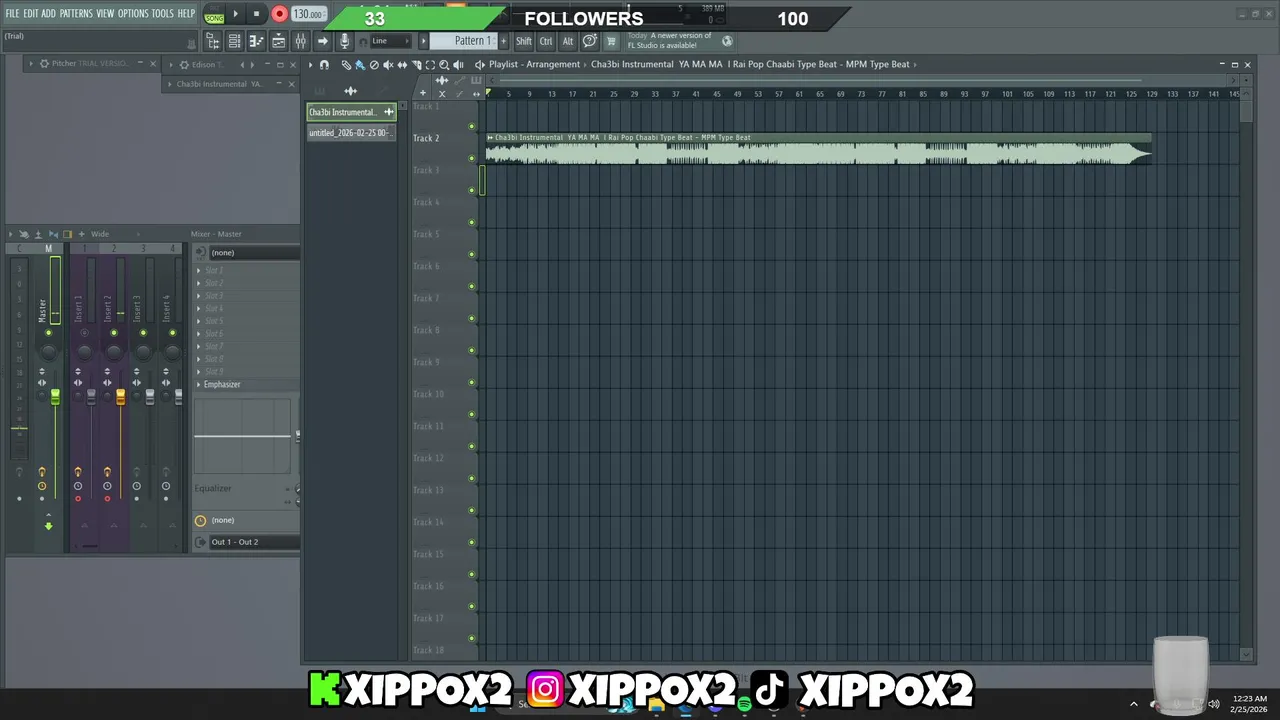1280x720 pixels.
Task: Select the playlist Paint brush tool
Action: 360,65
